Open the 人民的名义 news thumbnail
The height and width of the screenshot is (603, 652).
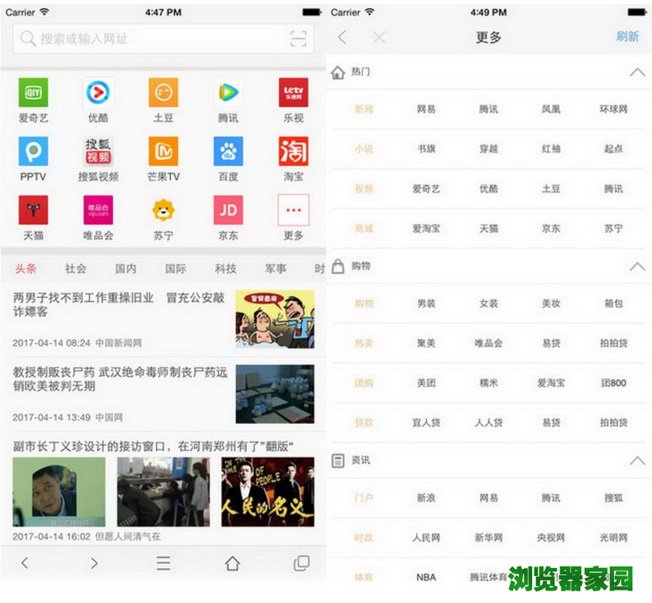coord(267,493)
